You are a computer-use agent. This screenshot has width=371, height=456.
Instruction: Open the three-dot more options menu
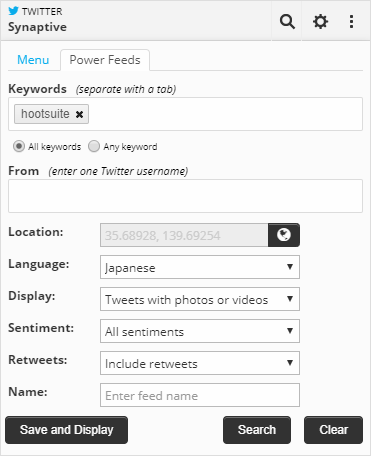point(351,22)
